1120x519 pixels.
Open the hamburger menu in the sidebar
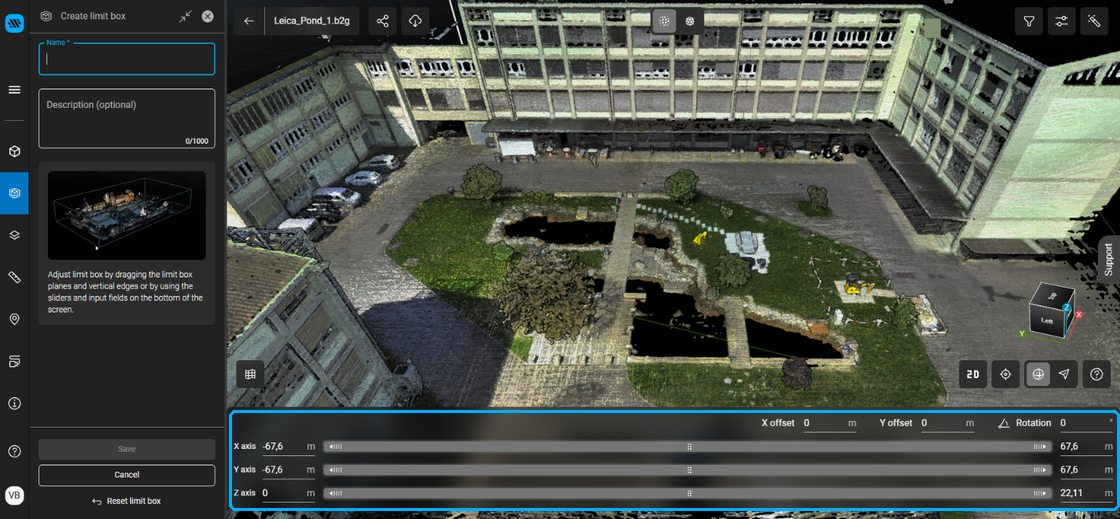pos(14,90)
